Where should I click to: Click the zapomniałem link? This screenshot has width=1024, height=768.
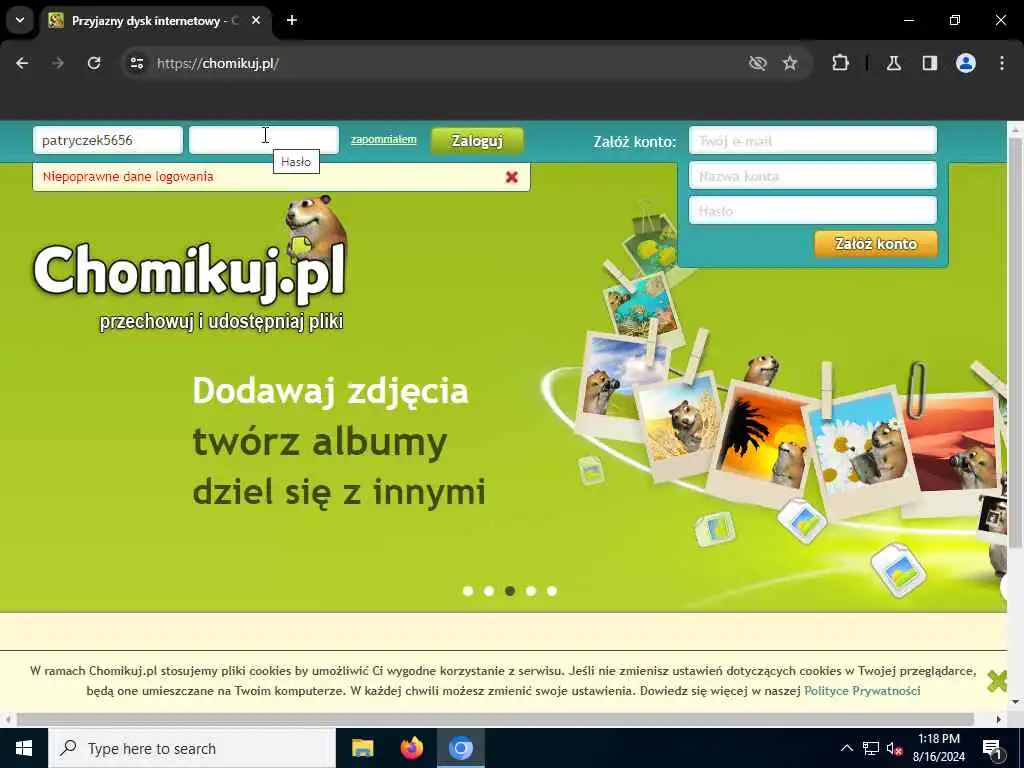click(383, 139)
